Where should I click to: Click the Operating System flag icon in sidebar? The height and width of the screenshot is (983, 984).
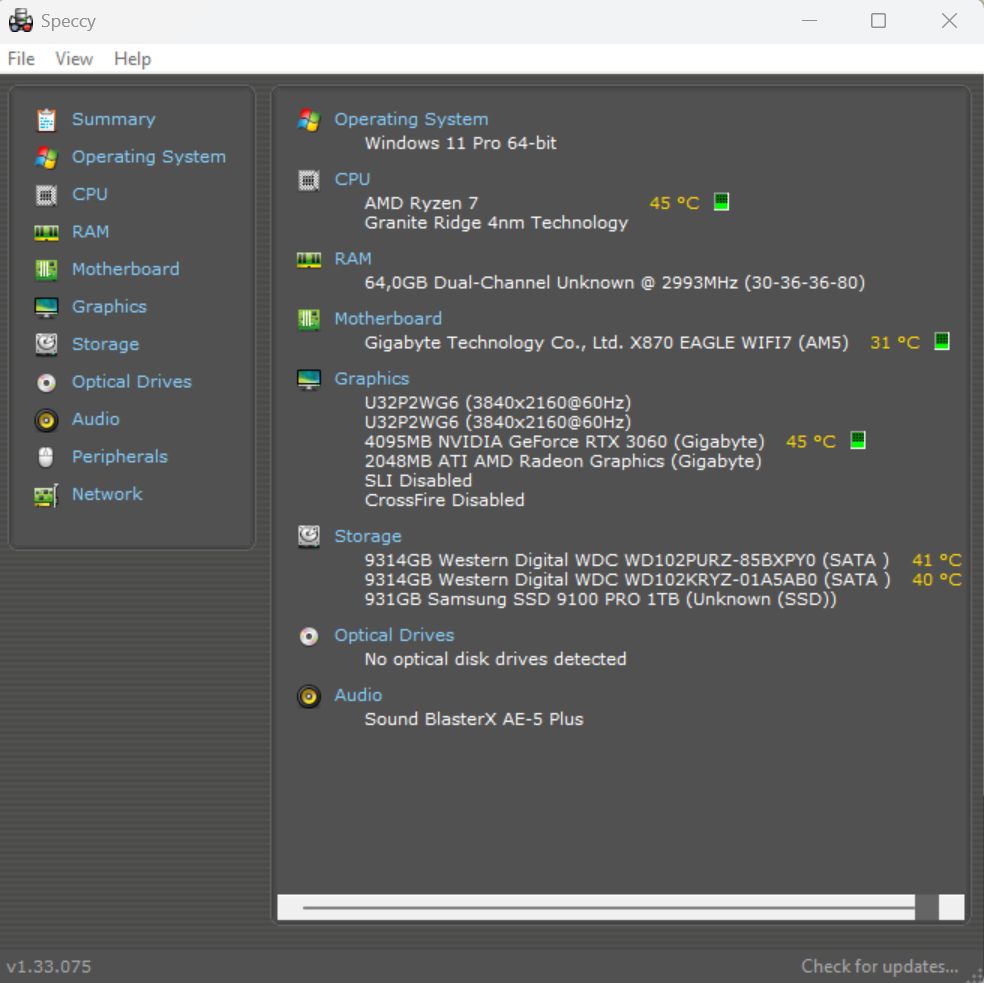coord(46,157)
